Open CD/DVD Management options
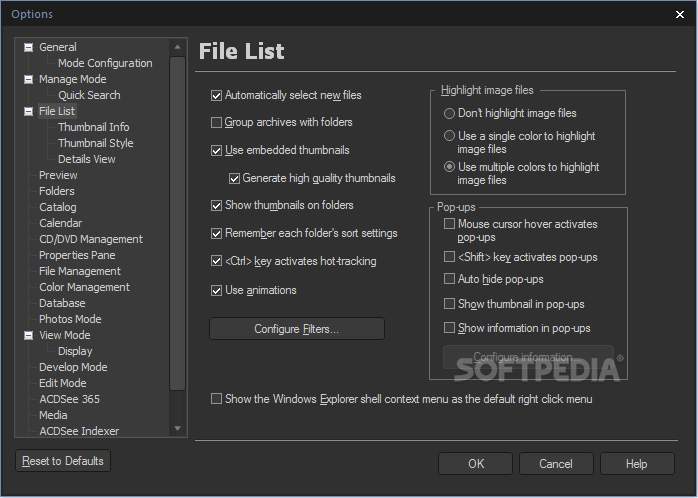The height and width of the screenshot is (498, 698). (91, 239)
